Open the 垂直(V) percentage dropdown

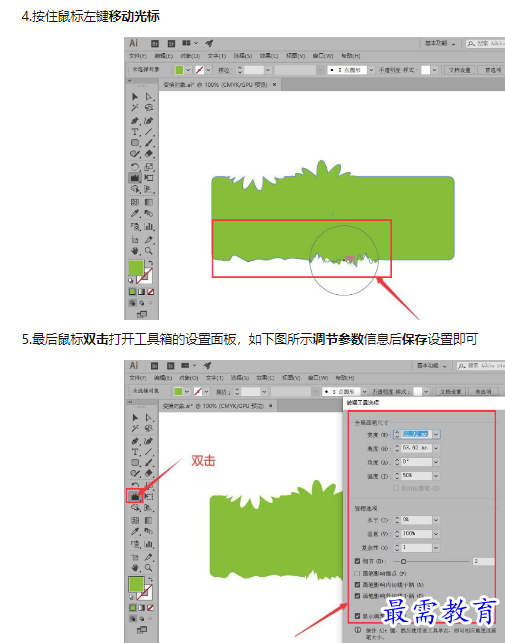436,534
